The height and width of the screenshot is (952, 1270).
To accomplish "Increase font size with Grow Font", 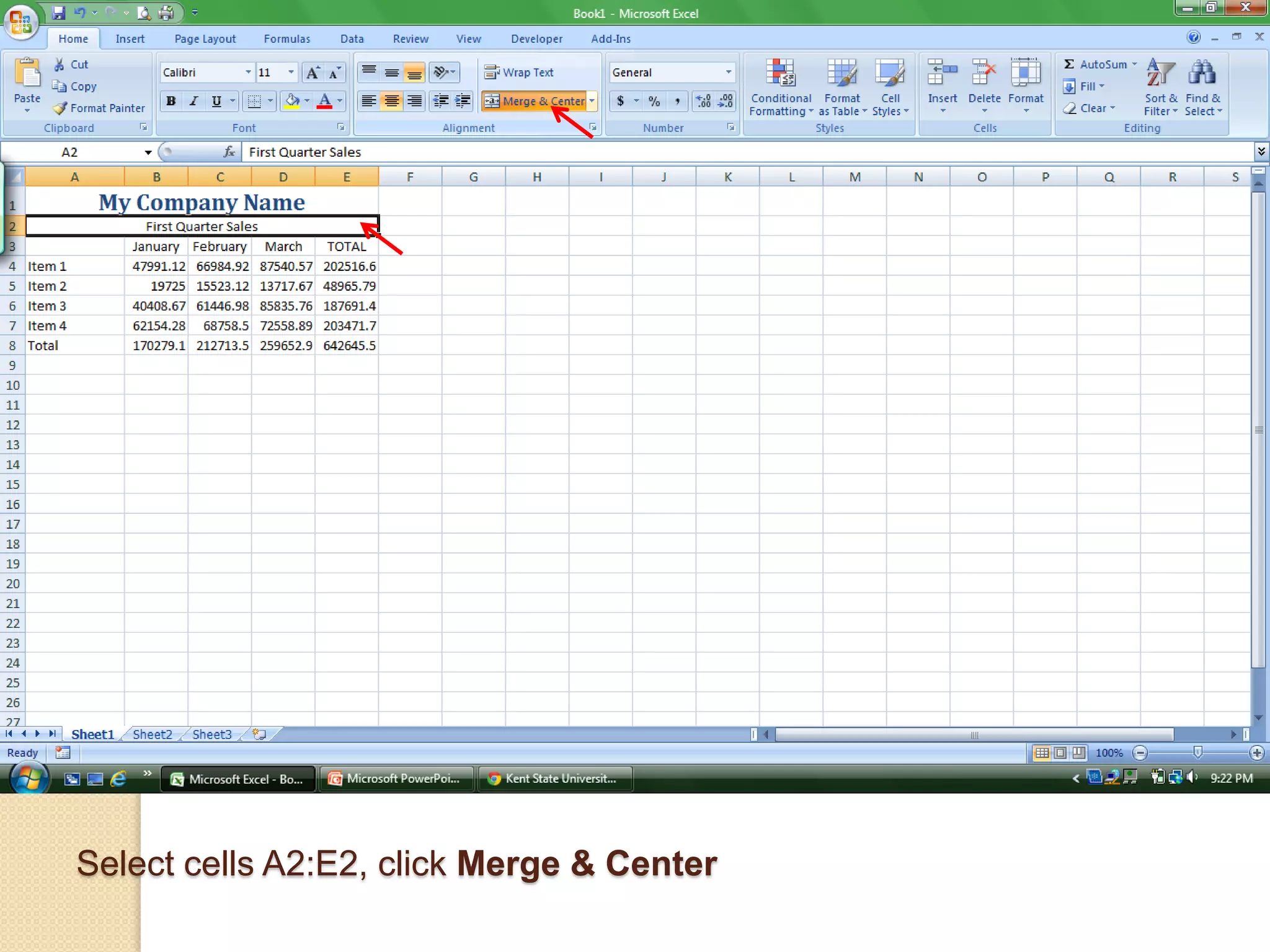I will 313,73.
